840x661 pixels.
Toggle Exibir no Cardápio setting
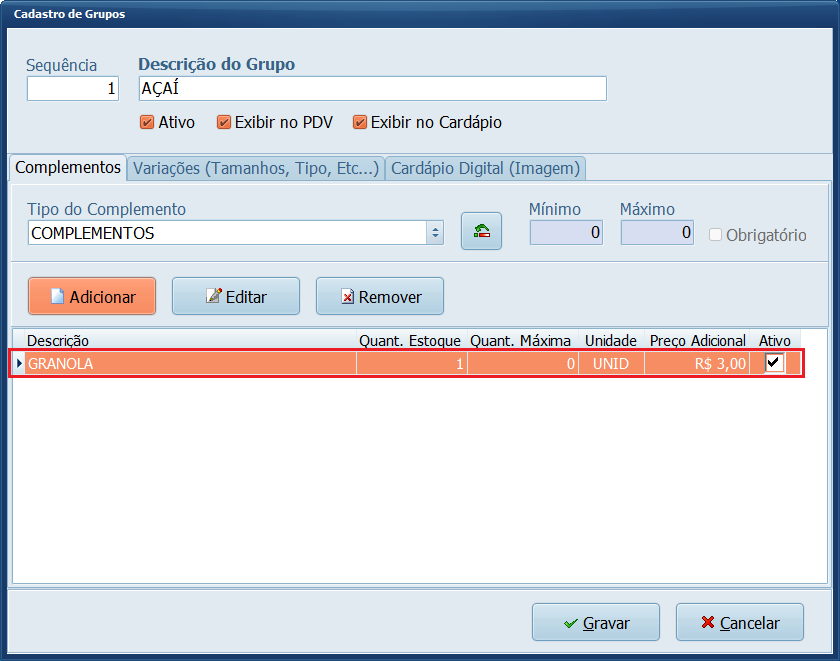[359, 122]
